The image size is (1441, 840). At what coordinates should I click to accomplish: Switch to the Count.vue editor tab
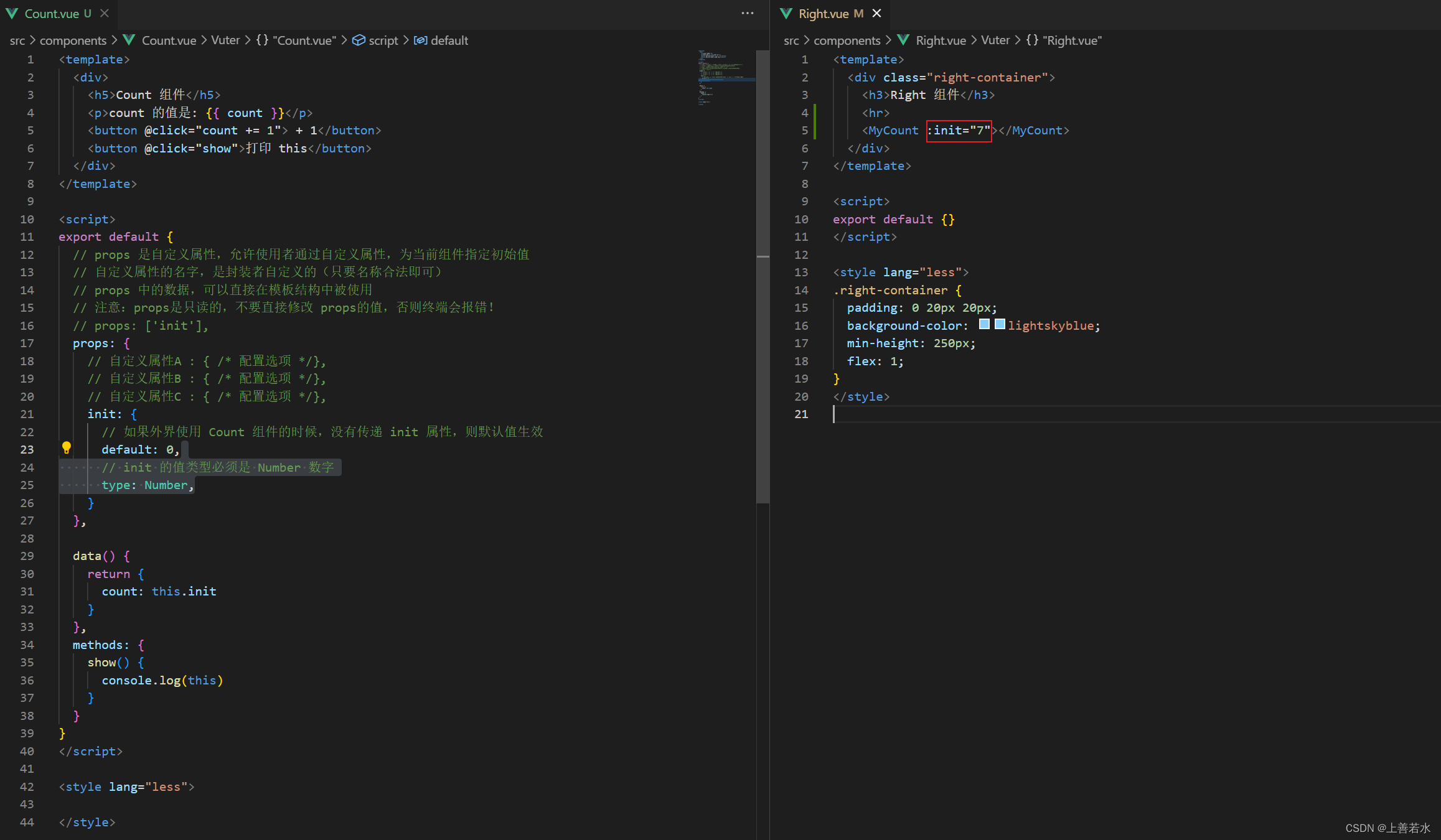57,14
